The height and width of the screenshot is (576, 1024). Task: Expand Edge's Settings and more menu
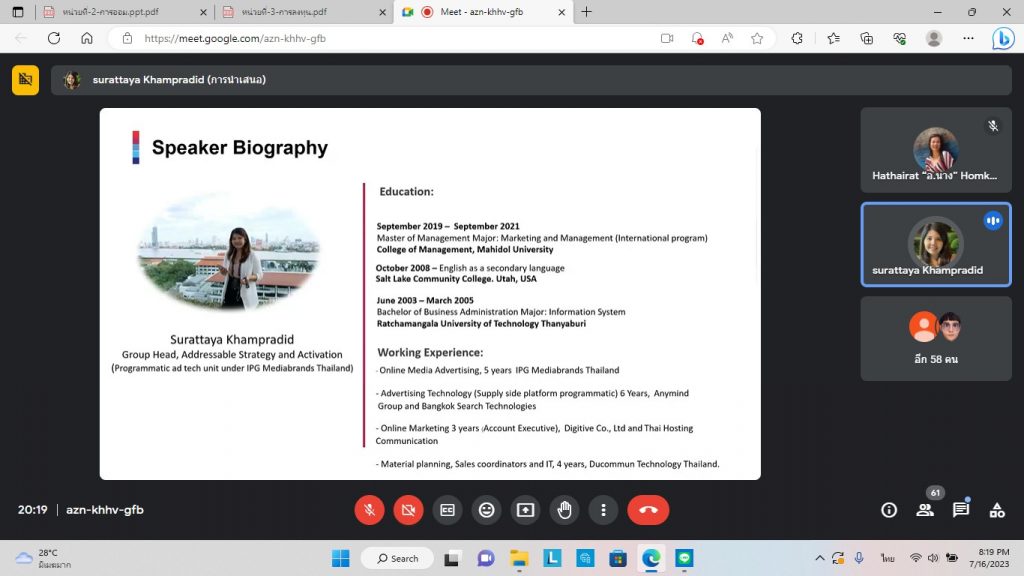coord(967,38)
